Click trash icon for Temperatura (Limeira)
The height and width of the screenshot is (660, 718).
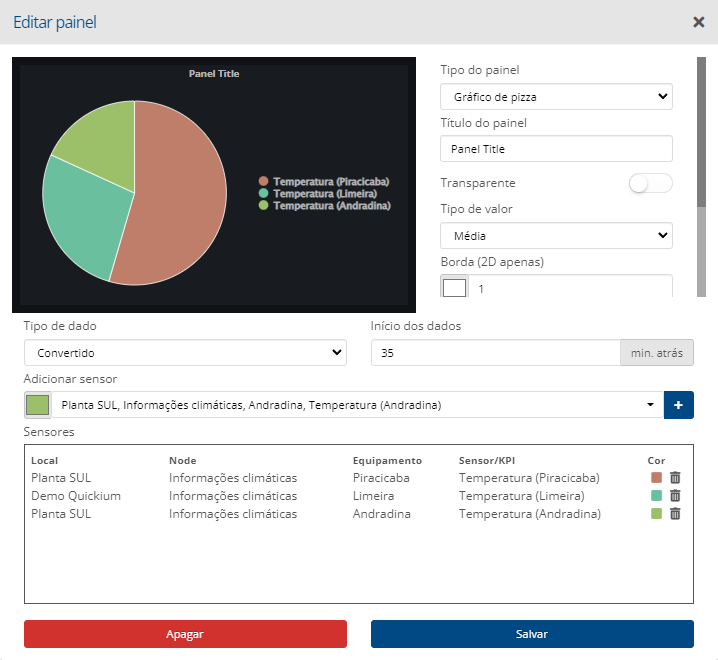[x=675, y=496]
